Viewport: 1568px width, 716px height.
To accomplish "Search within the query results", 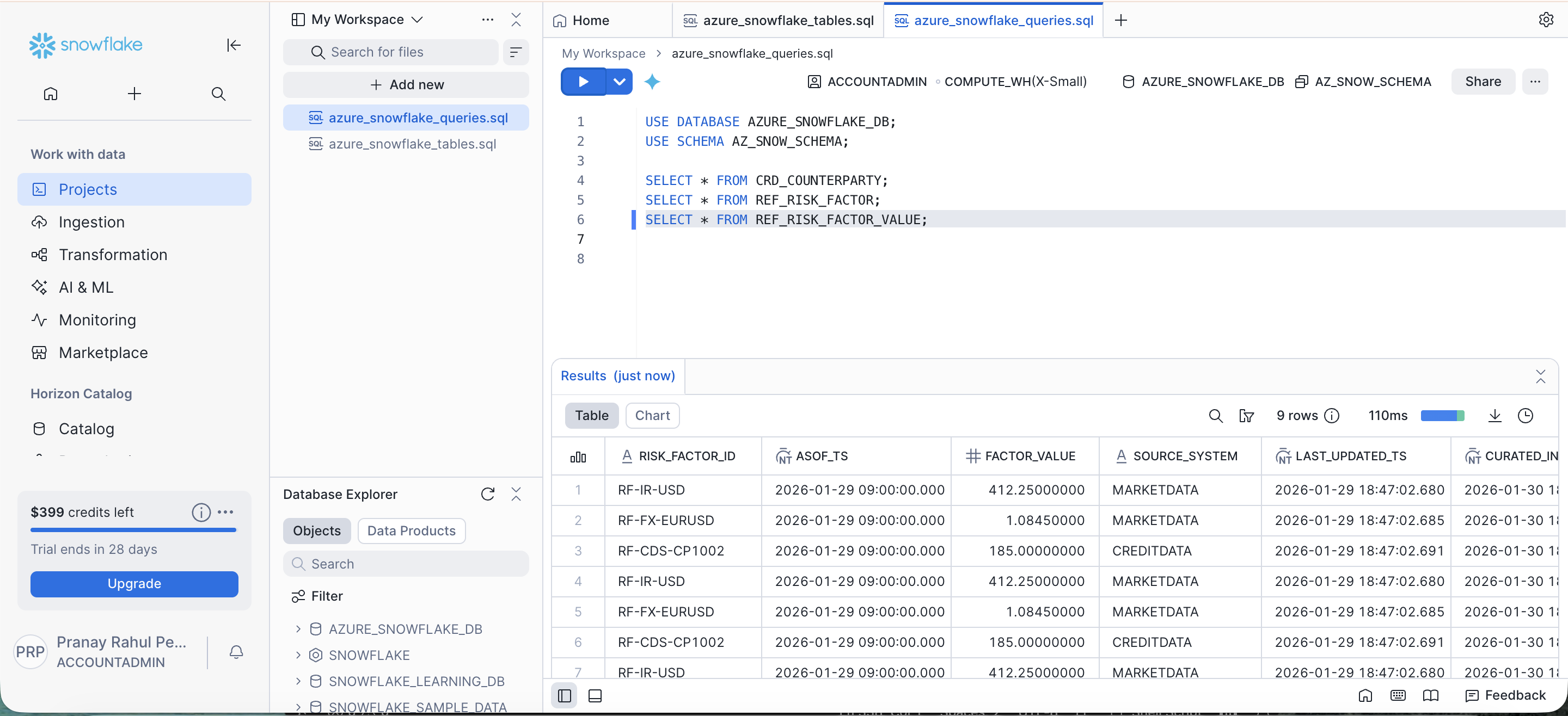I will coord(1215,416).
